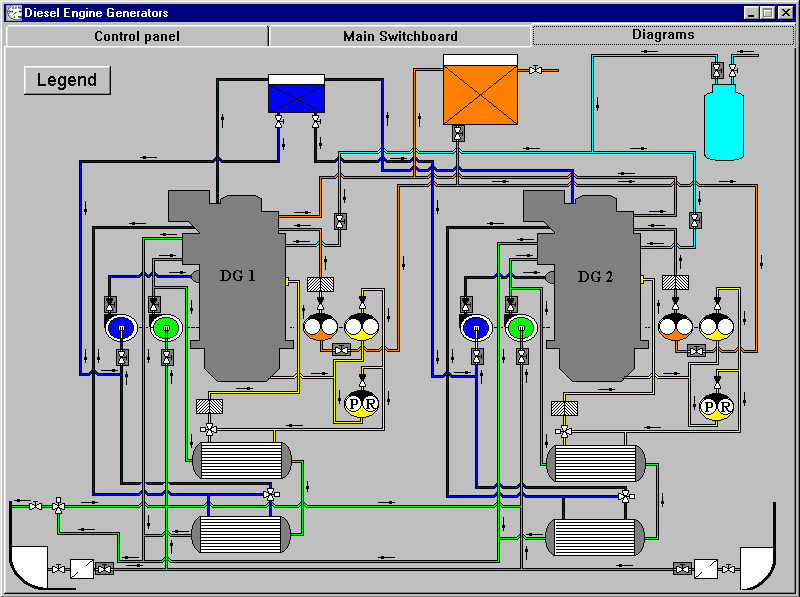Click the blue expansion tank at top

pos(296,94)
